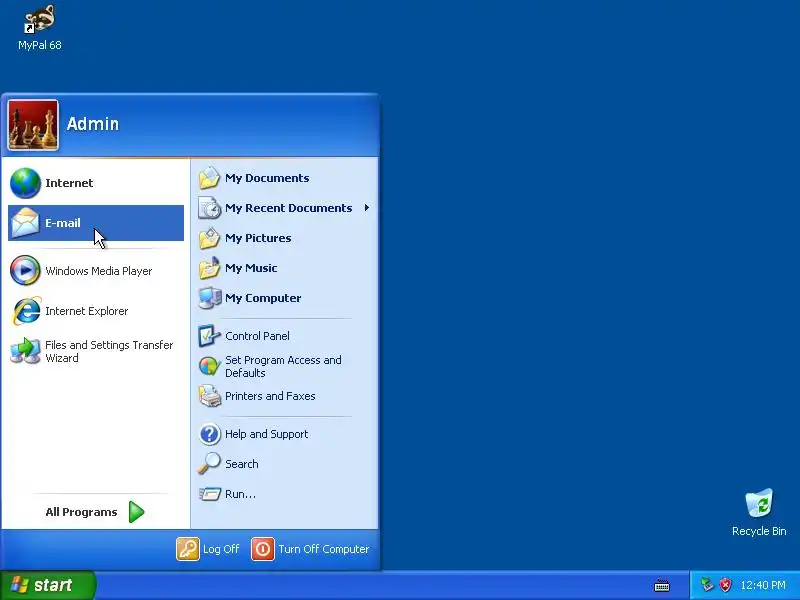Open My Computer via its label
Viewport: 800px width, 600px height.
click(x=263, y=298)
